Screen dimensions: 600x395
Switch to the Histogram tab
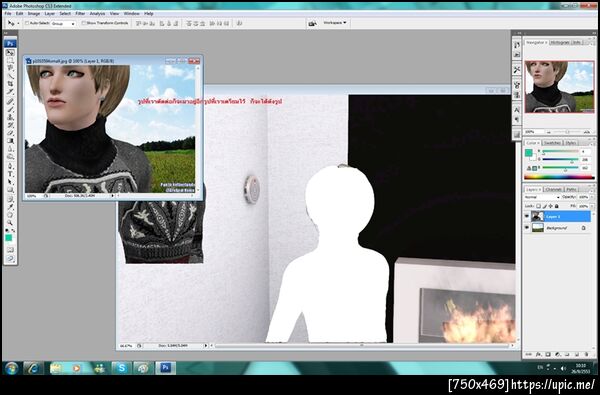point(560,42)
